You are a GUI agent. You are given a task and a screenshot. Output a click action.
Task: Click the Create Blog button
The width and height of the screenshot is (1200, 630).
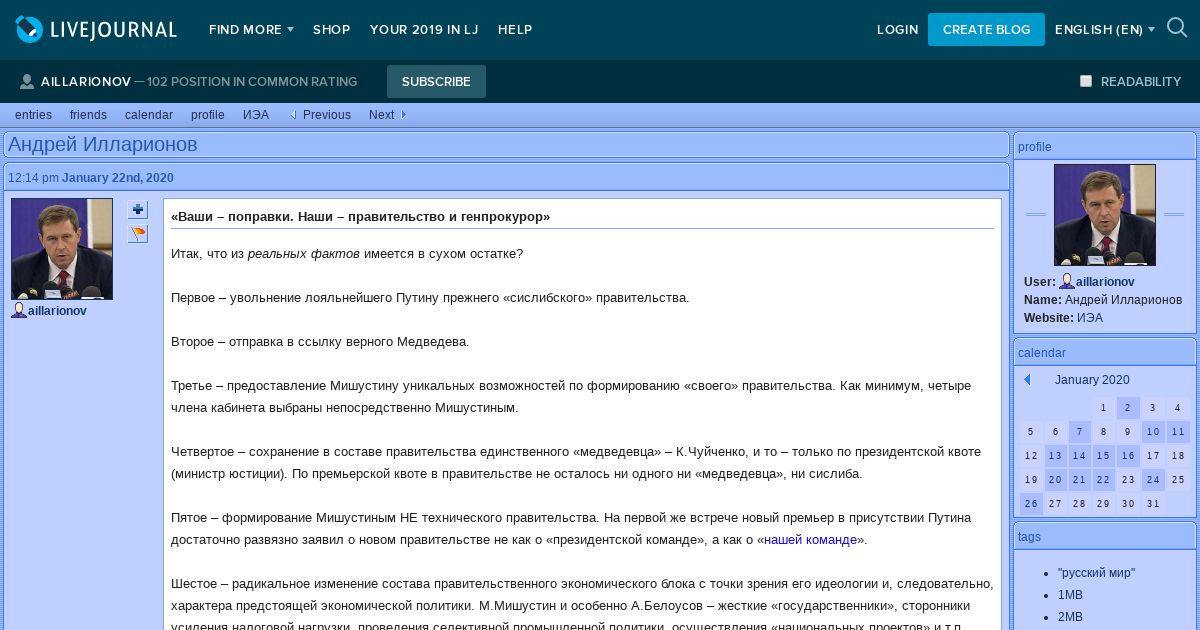point(986,30)
